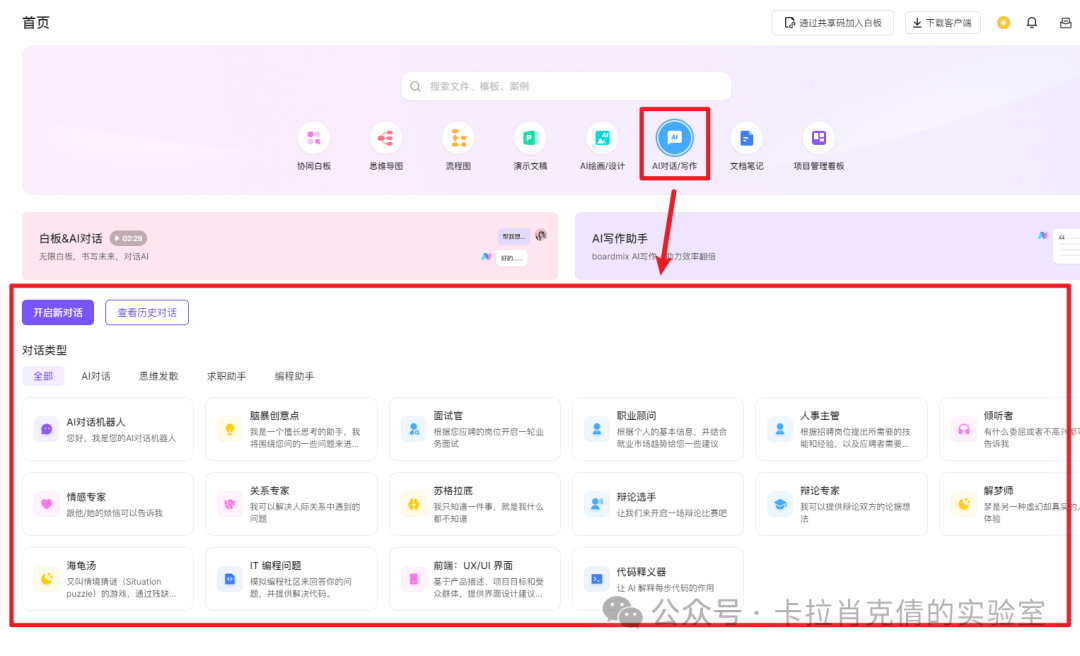The height and width of the screenshot is (656, 1080).
Task: Open the 流程图 flowchart icon
Action: [458, 138]
